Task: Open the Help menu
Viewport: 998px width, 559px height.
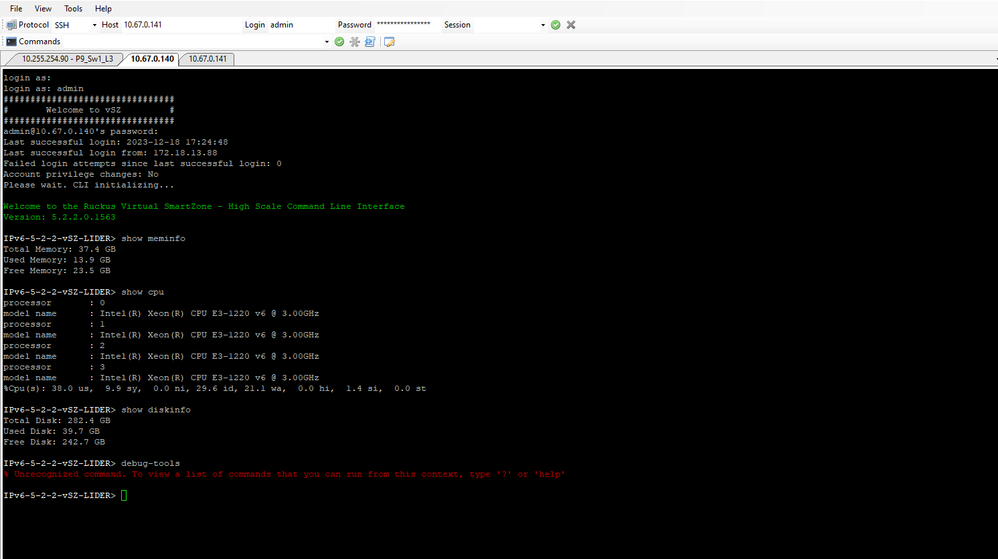Action: [x=103, y=8]
